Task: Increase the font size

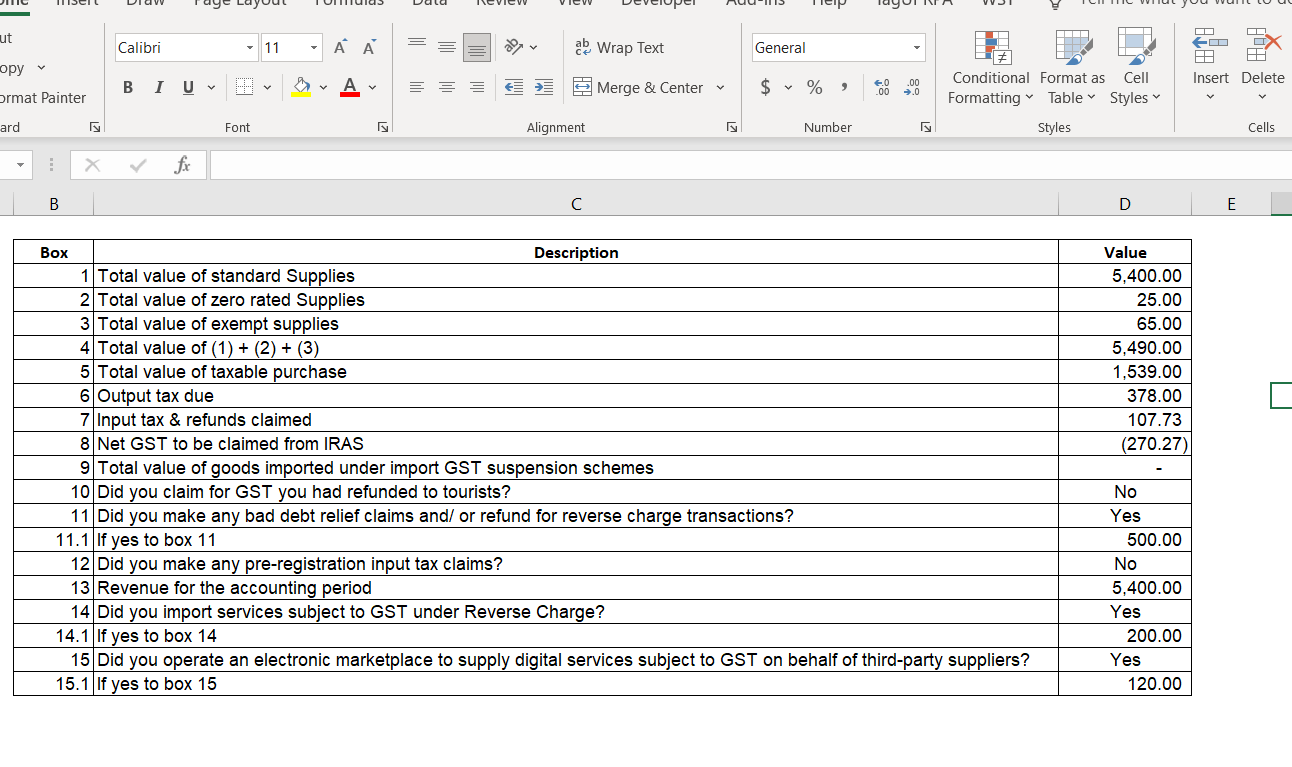Action: pyautogui.click(x=342, y=48)
